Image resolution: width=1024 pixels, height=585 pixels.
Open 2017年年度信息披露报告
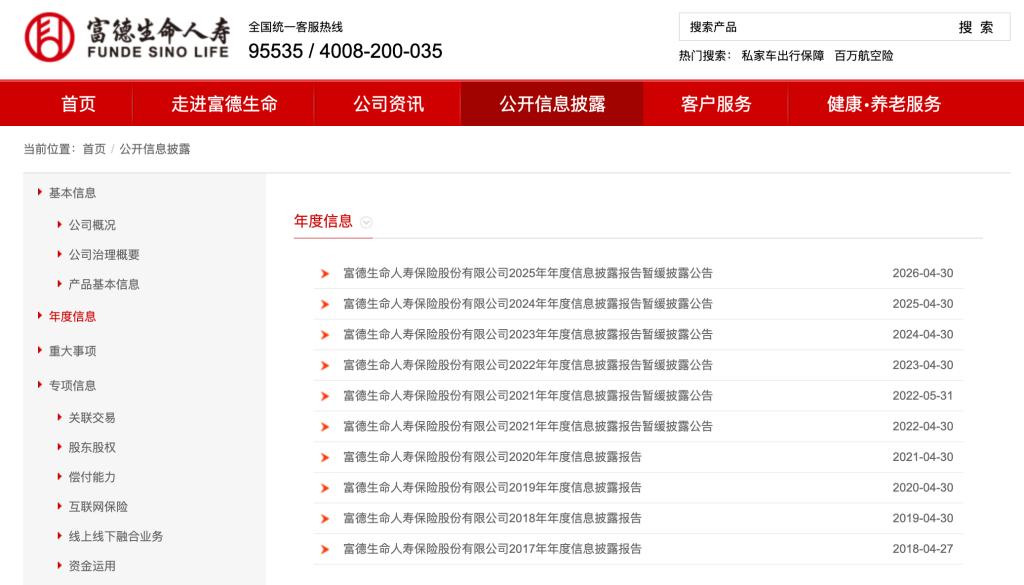[492, 549]
